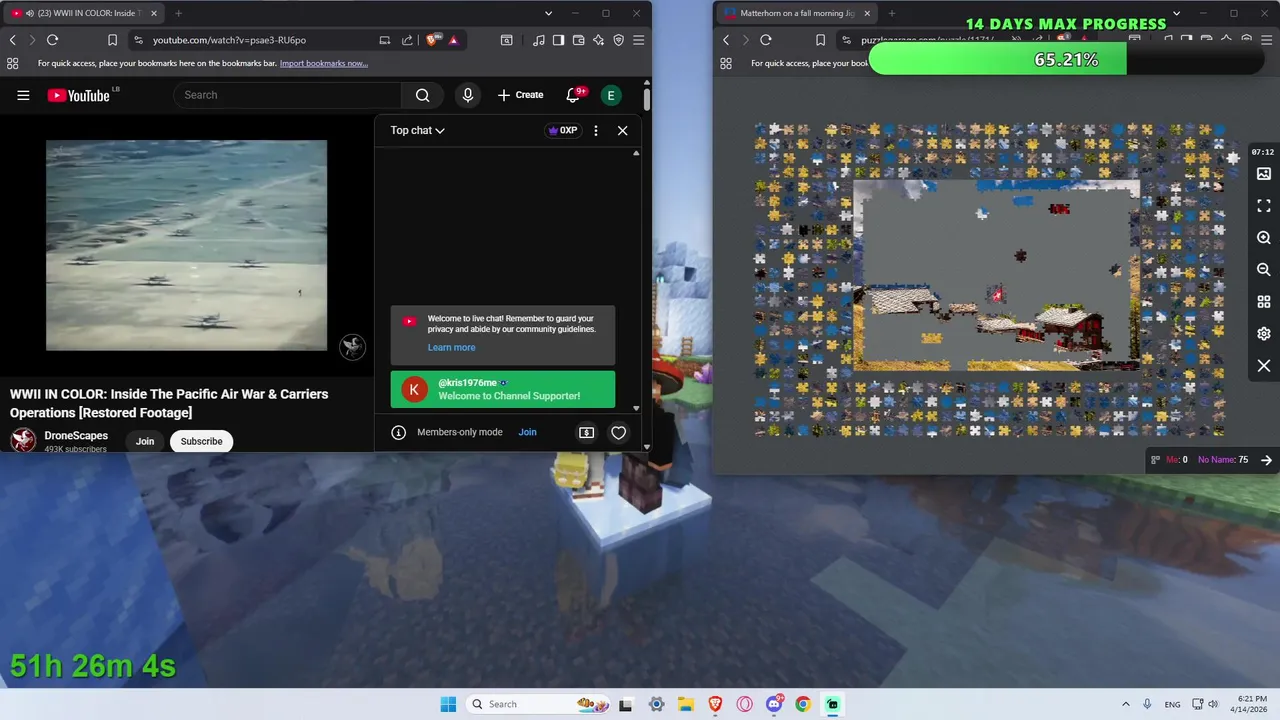Close the puzzle side toolbar
Screen dimensions: 1280x720
click(1264, 366)
